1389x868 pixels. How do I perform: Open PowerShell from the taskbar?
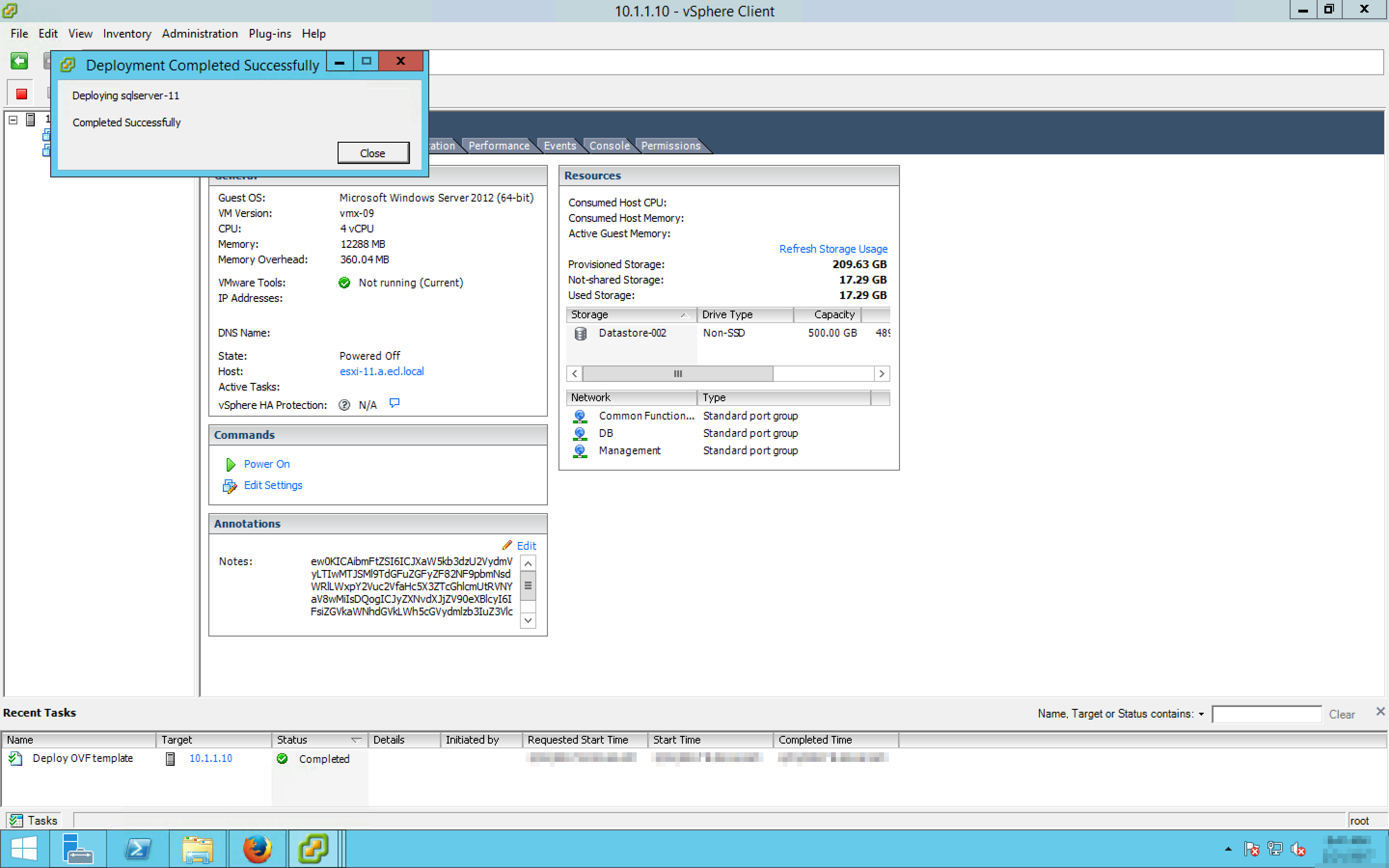[138, 849]
